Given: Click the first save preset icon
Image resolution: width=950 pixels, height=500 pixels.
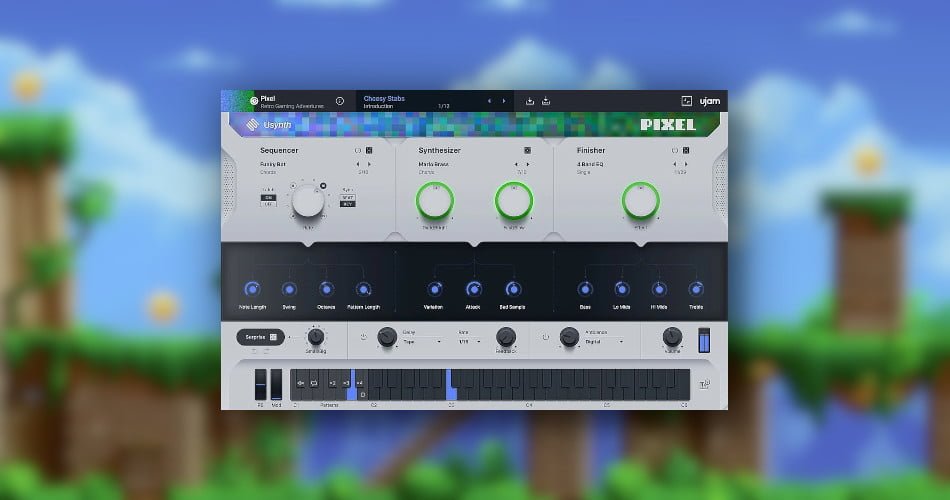Looking at the screenshot, I should click(530, 101).
